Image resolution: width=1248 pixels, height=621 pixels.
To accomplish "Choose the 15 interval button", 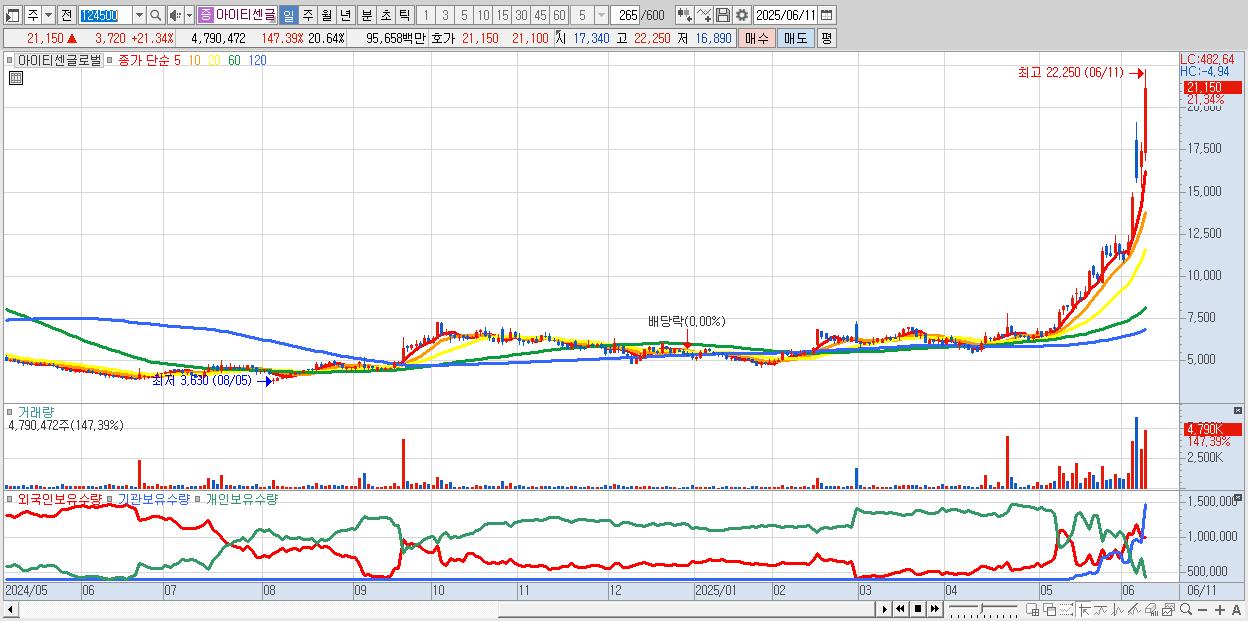I will click(502, 15).
